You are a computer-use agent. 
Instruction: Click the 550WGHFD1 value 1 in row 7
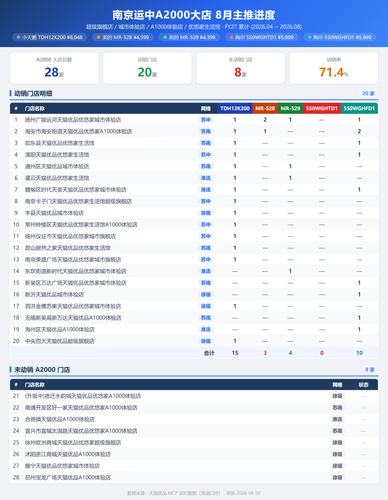[359, 190]
